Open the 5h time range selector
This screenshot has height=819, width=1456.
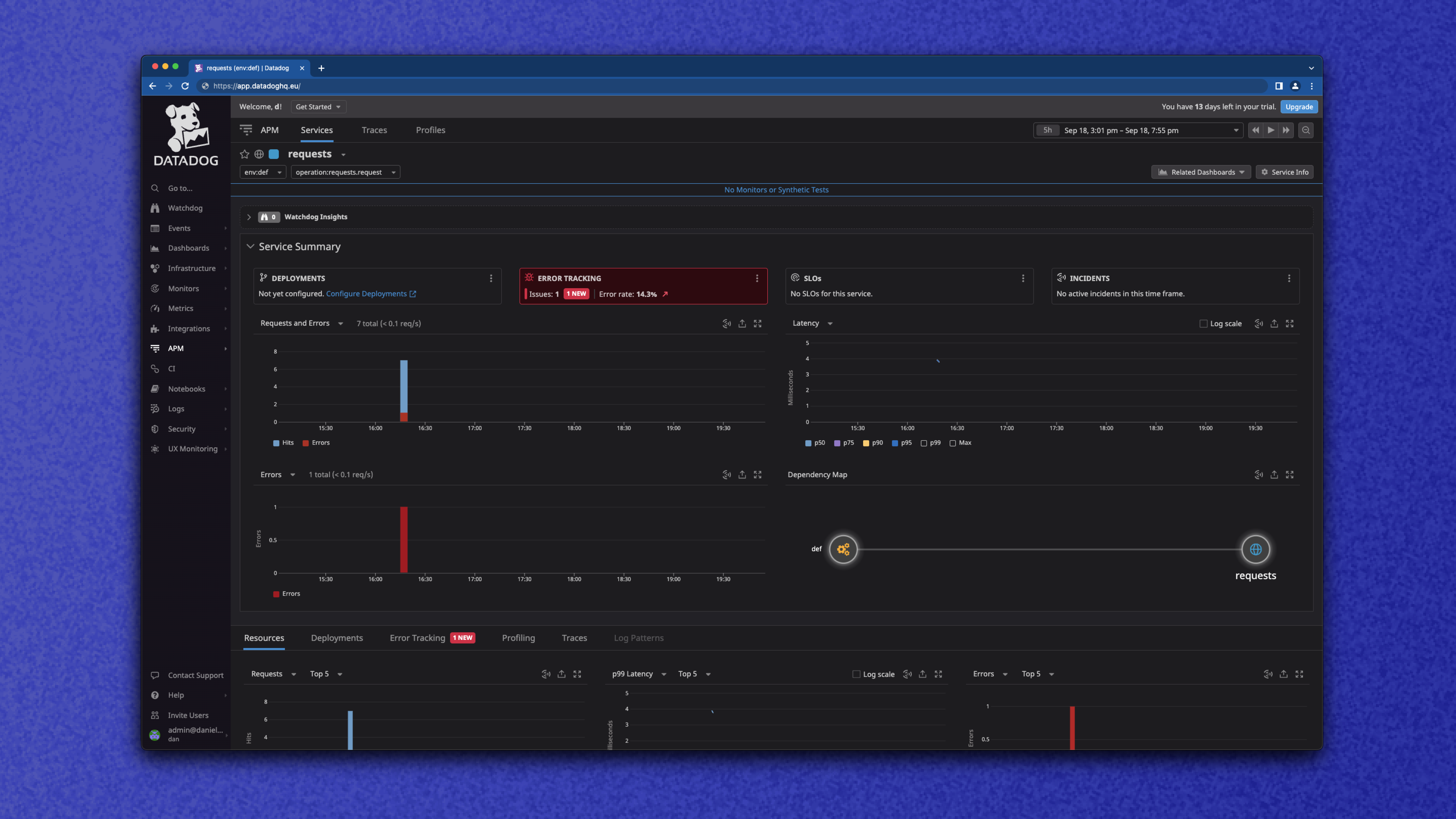tap(1047, 130)
